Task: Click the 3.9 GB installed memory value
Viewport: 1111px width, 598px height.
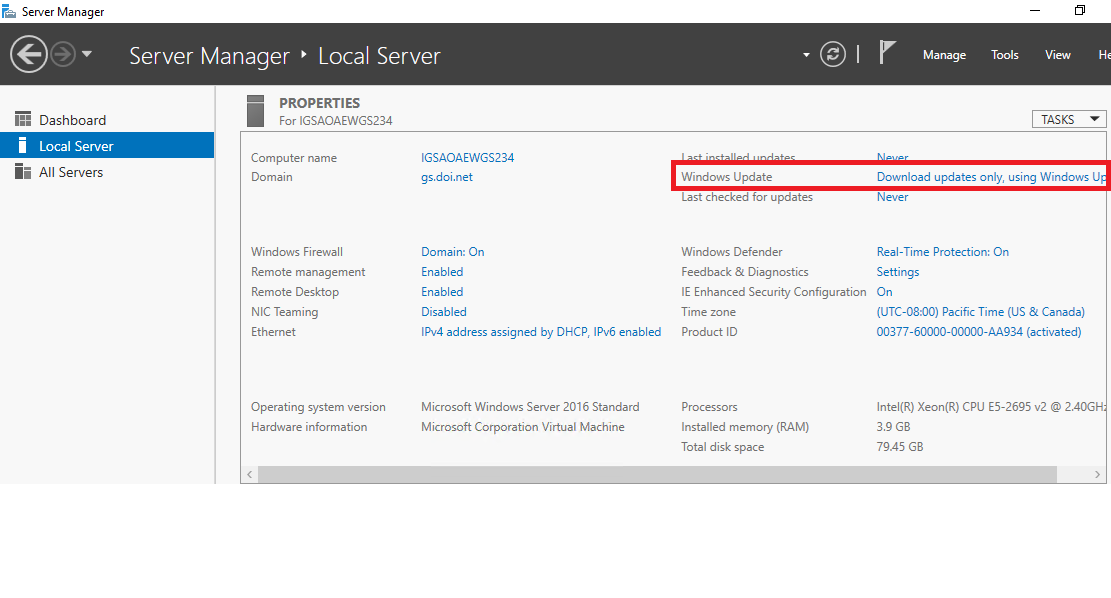Action: coord(893,427)
